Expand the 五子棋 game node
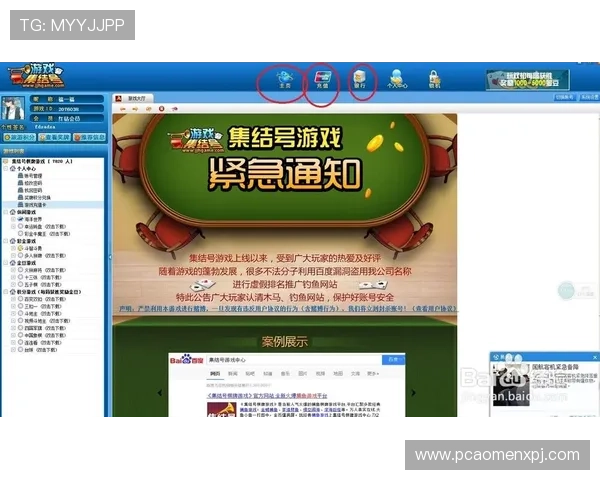This screenshot has width=600, height=480. coord(13,285)
